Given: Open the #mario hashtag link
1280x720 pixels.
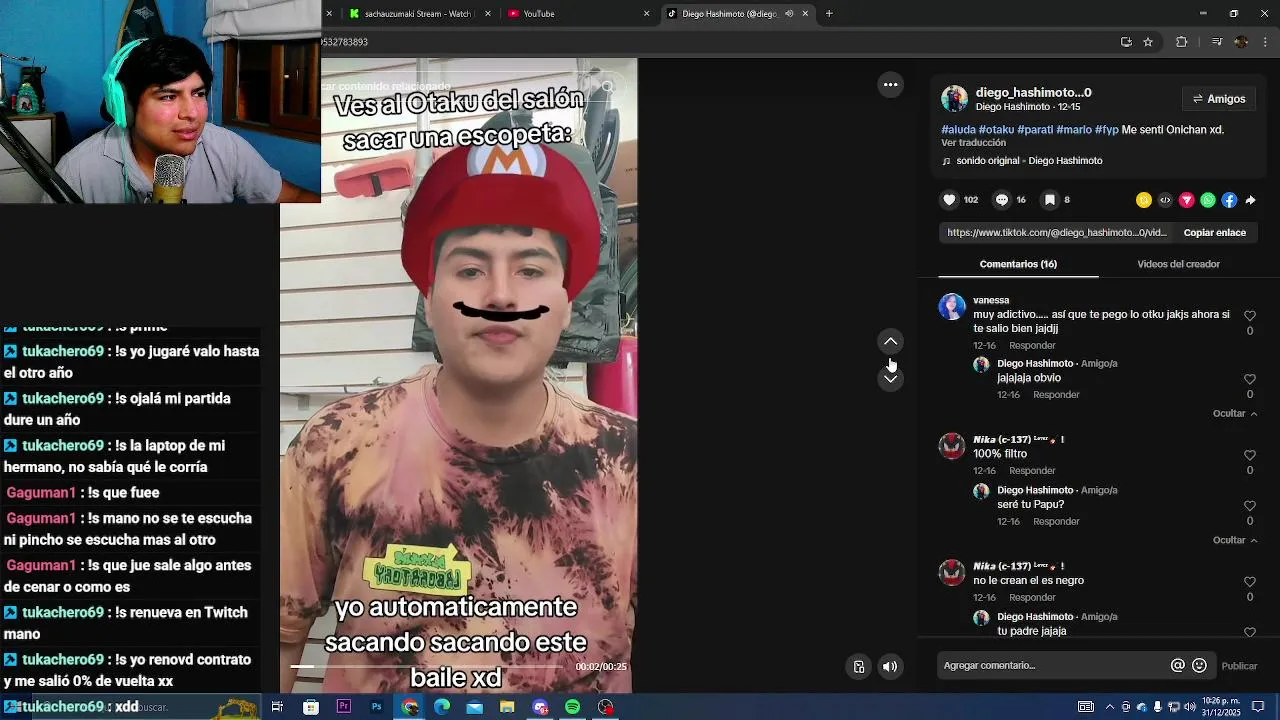Looking at the screenshot, I should tap(1074, 130).
